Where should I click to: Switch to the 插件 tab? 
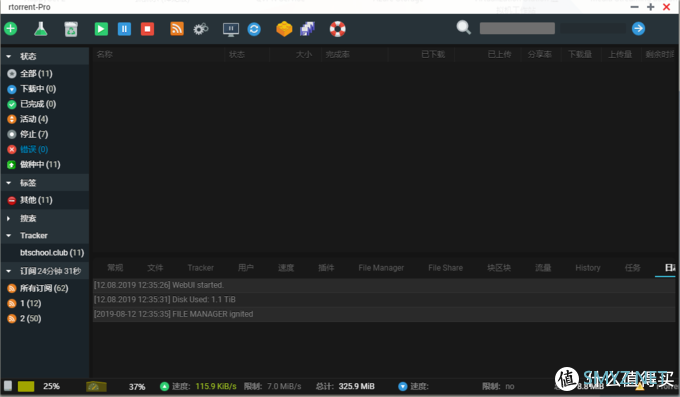[326, 268]
